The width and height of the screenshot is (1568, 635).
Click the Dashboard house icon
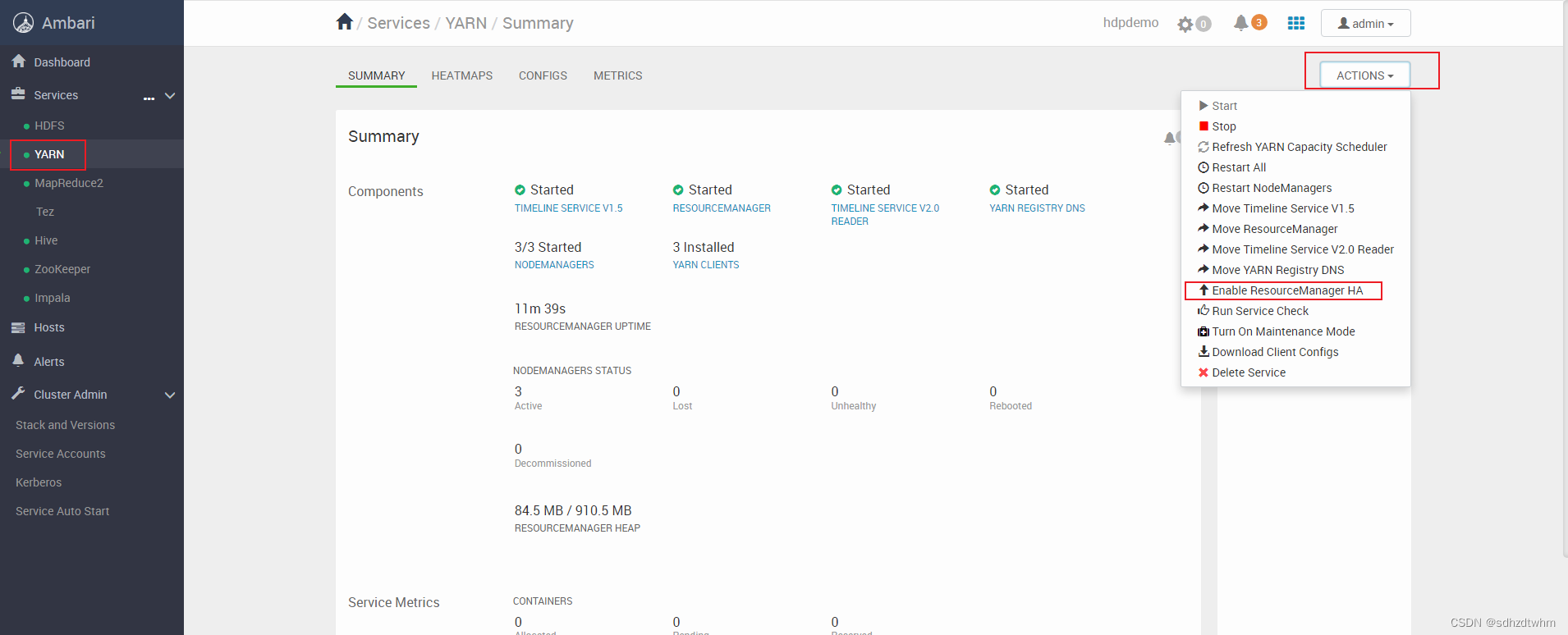[19, 62]
